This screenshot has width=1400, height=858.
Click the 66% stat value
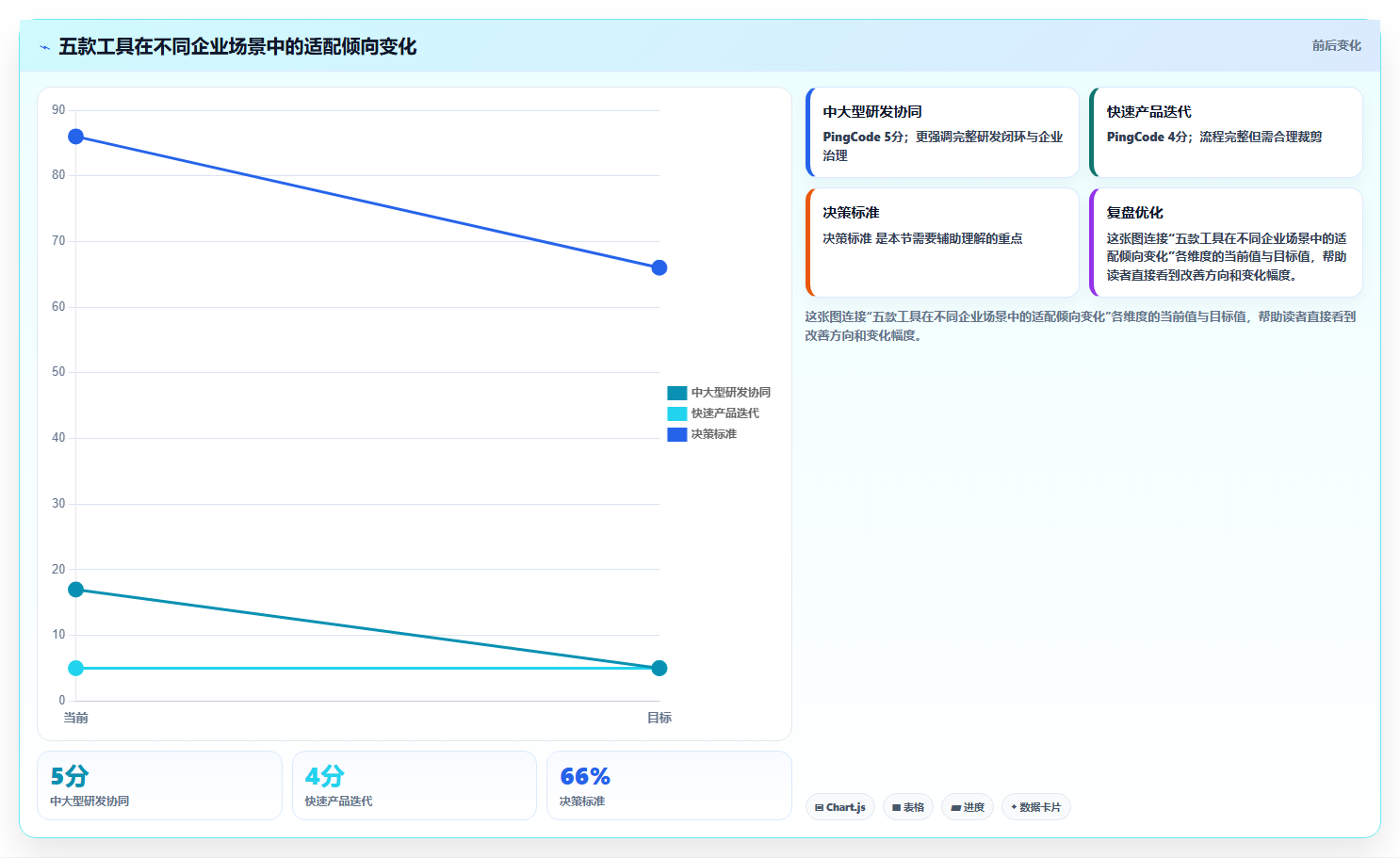click(x=585, y=776)
